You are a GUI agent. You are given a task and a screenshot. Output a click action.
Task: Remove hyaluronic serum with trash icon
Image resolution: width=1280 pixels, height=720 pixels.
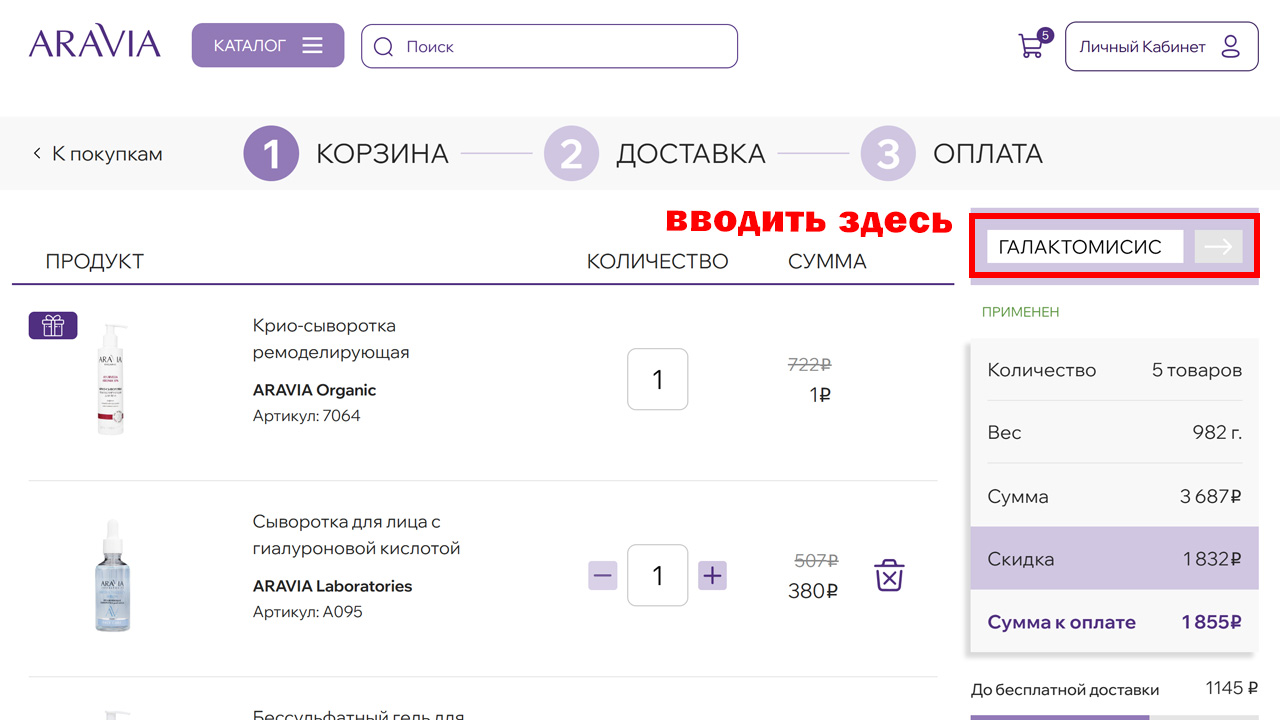[x=889, y=575]
